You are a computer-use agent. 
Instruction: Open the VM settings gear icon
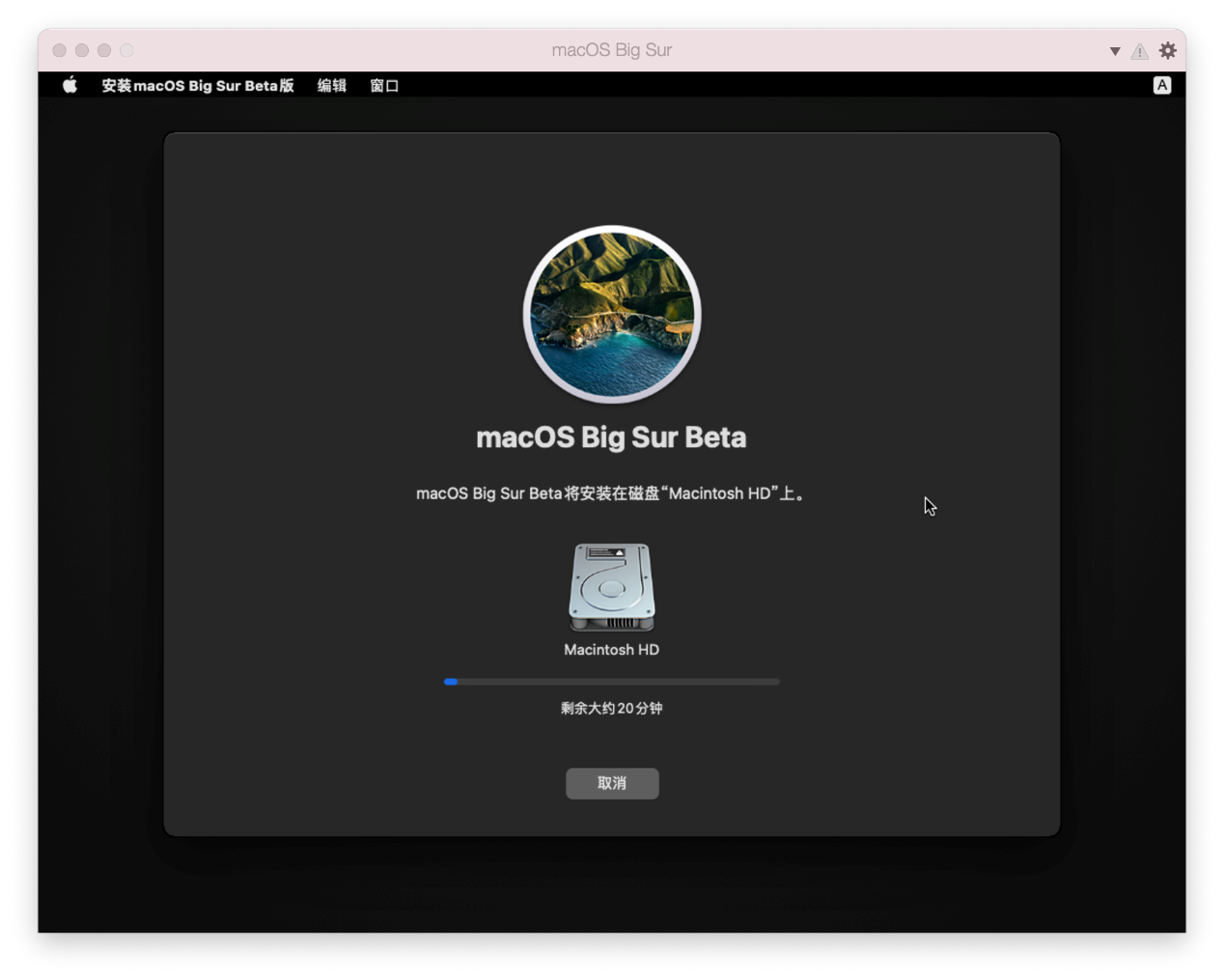tap(1168, 50)
